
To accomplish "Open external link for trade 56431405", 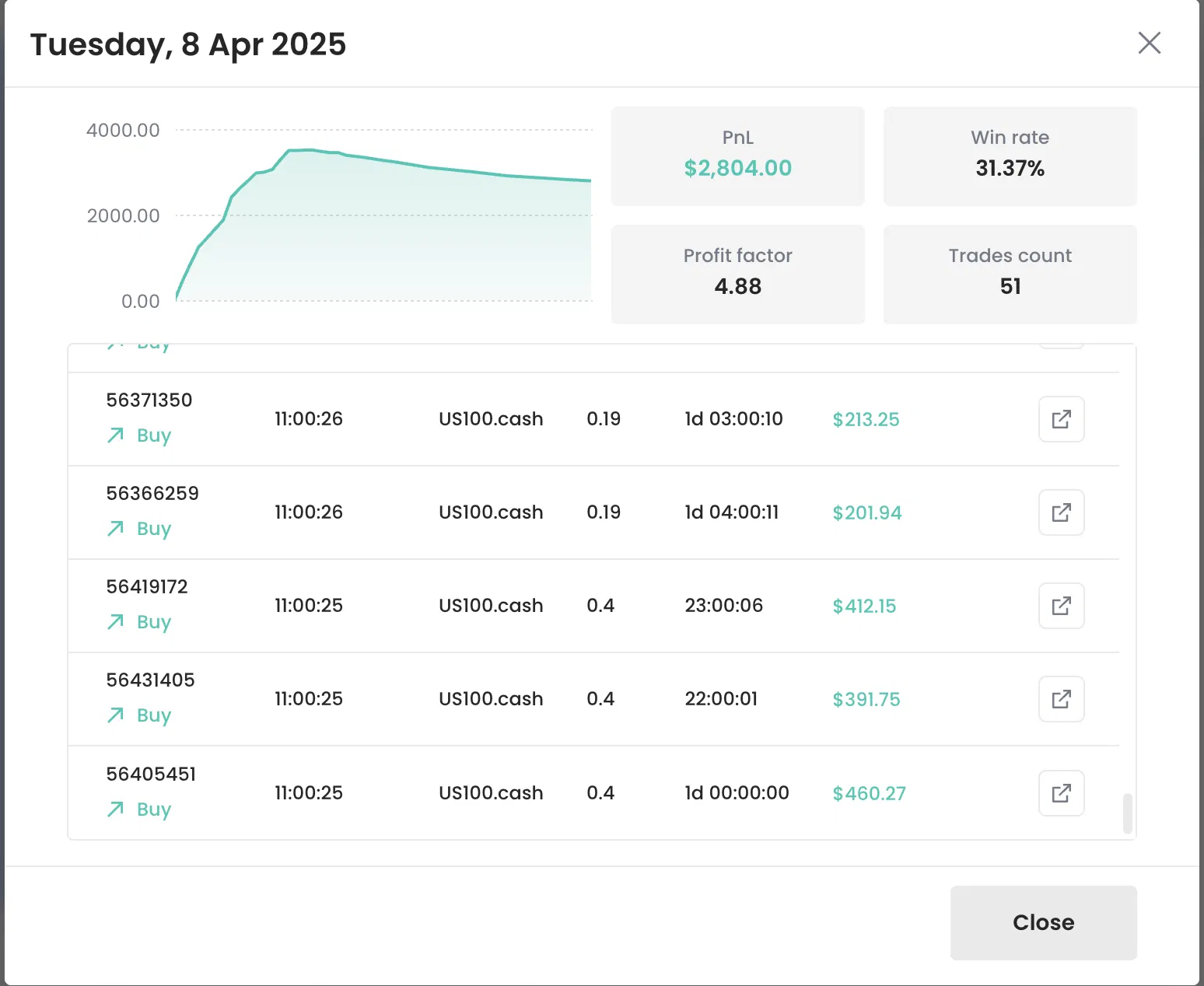I will (x=1062, y=699).
